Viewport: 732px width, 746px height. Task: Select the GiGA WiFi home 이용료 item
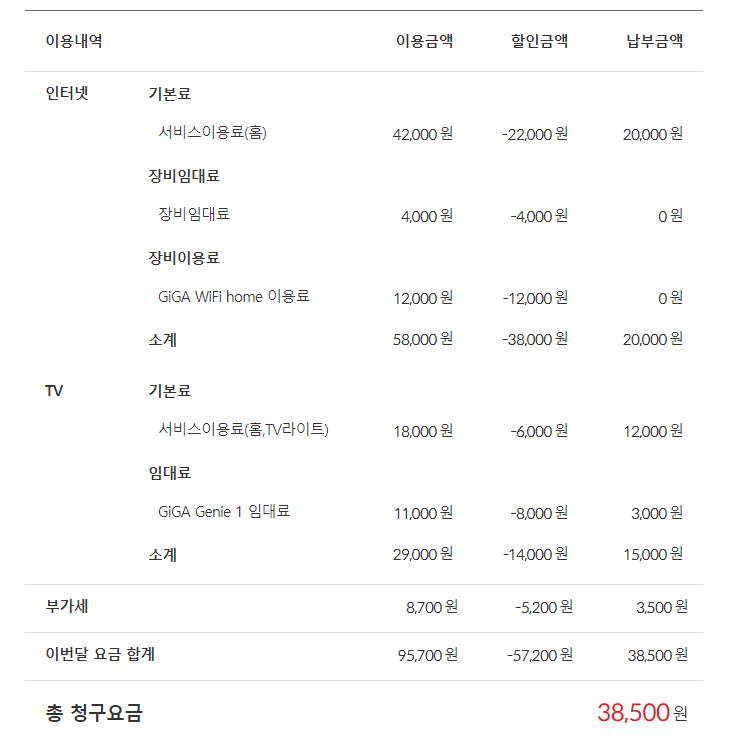tap(234, 296)
